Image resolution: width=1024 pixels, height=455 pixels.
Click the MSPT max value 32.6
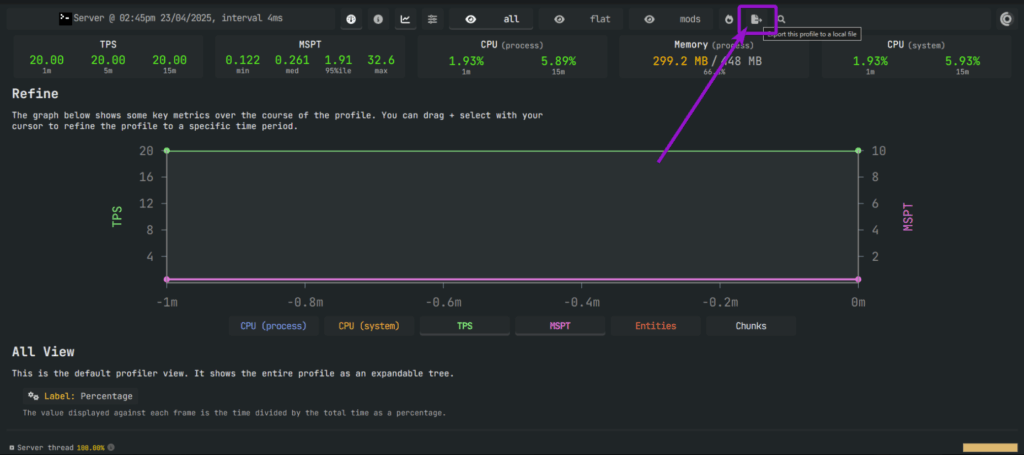tap(381, 60)
